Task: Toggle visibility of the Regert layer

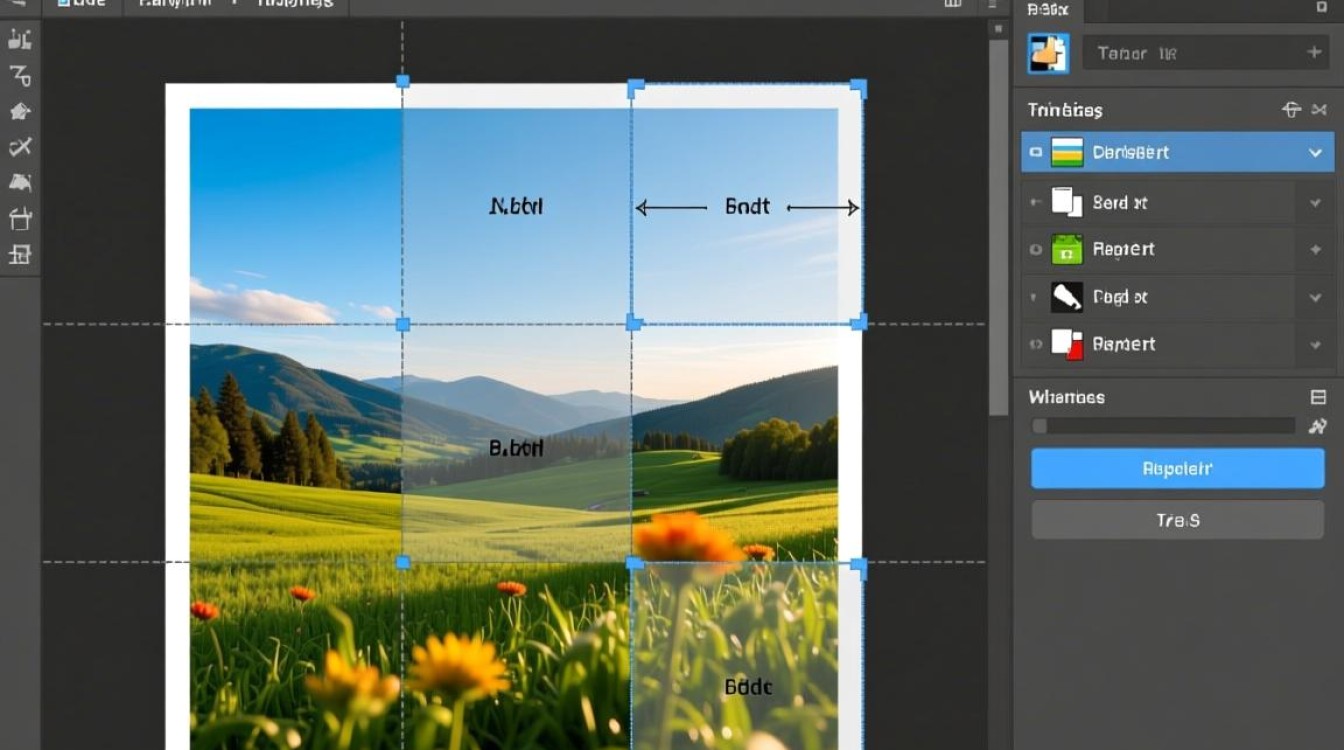Action: point(1036,249)
